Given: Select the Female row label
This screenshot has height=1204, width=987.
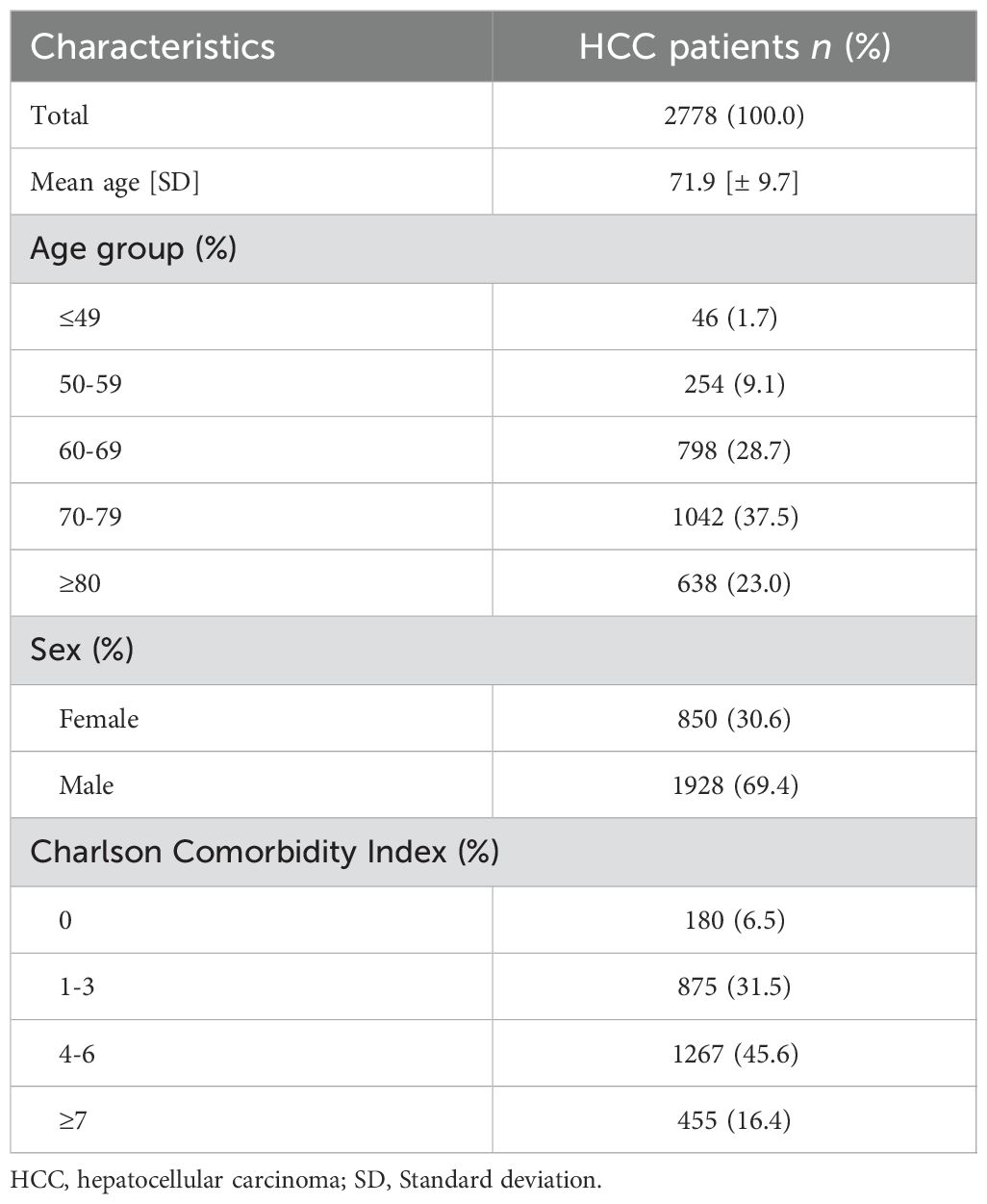Looking at the screenshot, I should (x=98, y=719).
